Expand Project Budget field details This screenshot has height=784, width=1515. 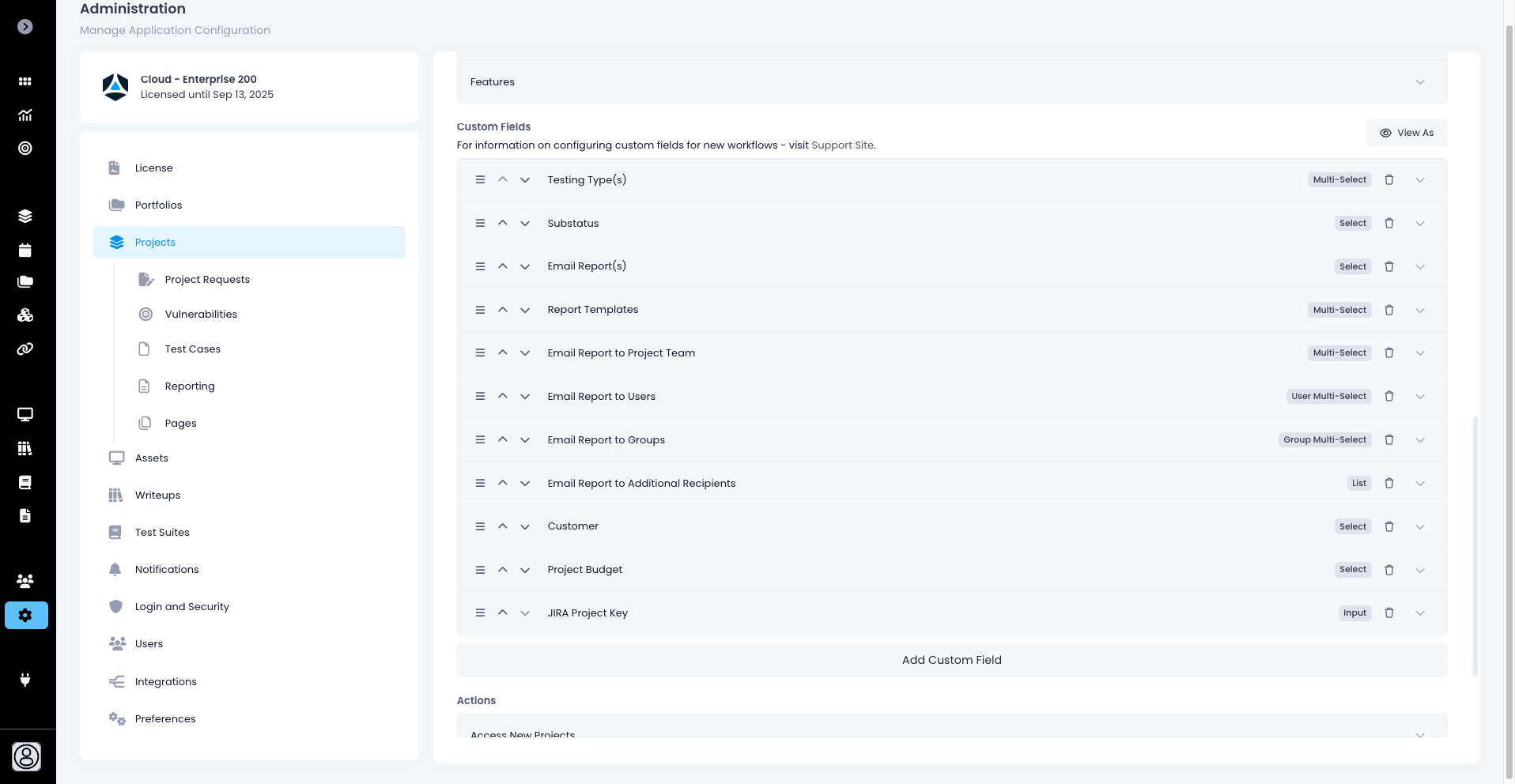tap(1419, 571)
